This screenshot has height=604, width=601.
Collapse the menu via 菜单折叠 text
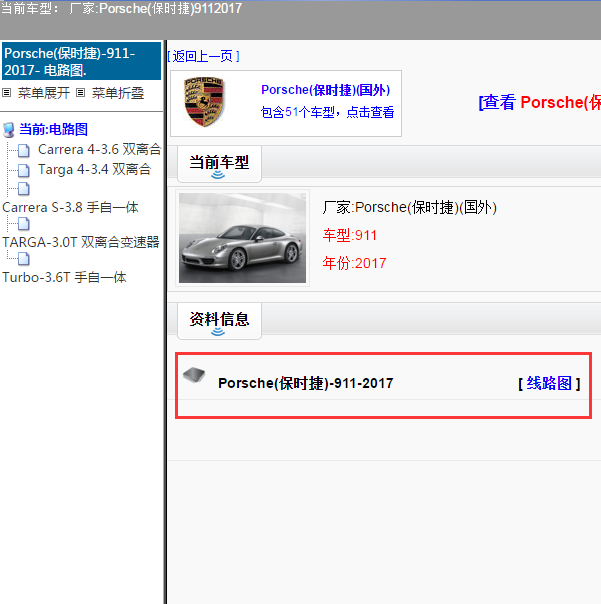coord(118,93)
